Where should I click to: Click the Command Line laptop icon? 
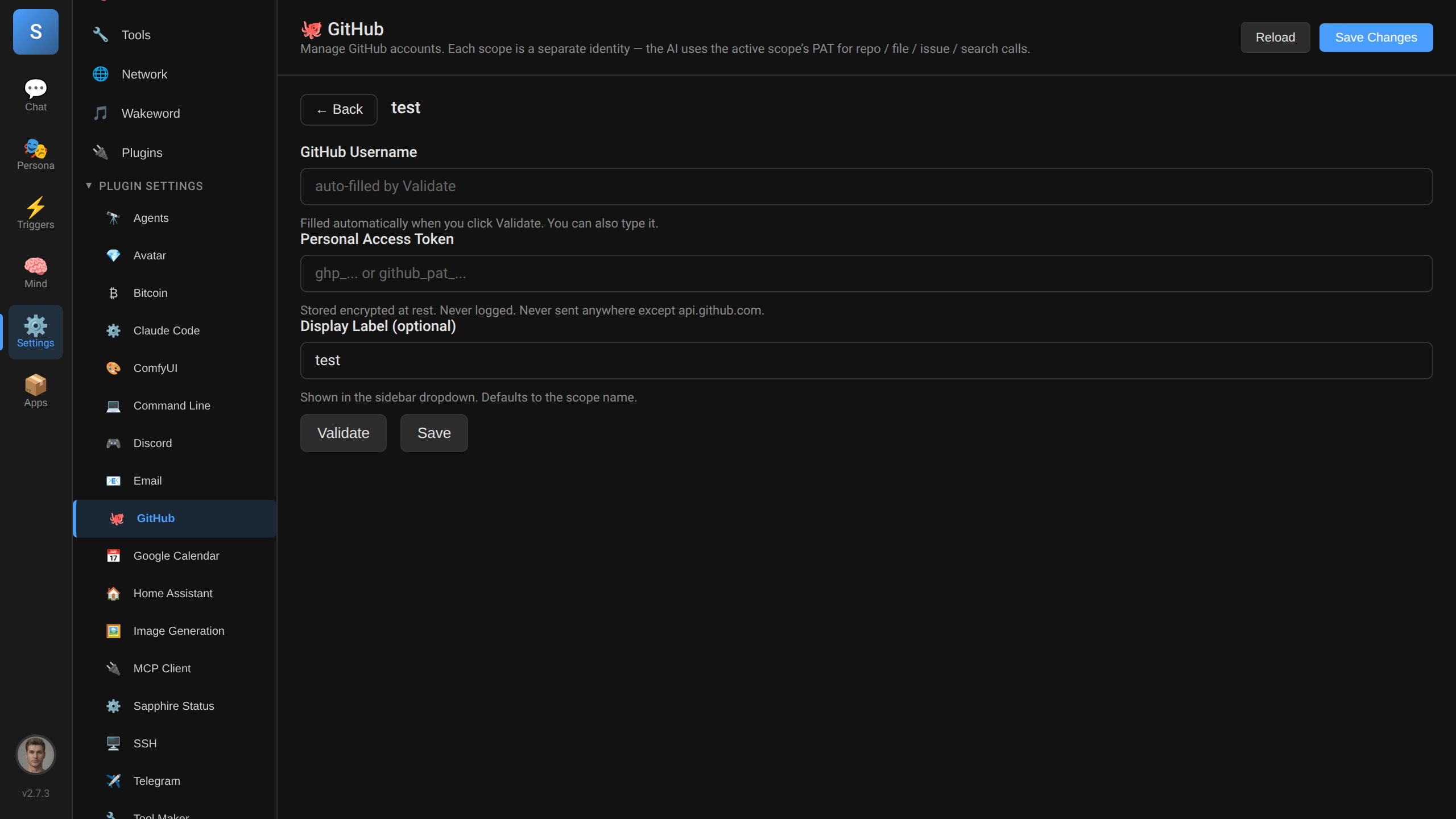[x=113, y=406]
